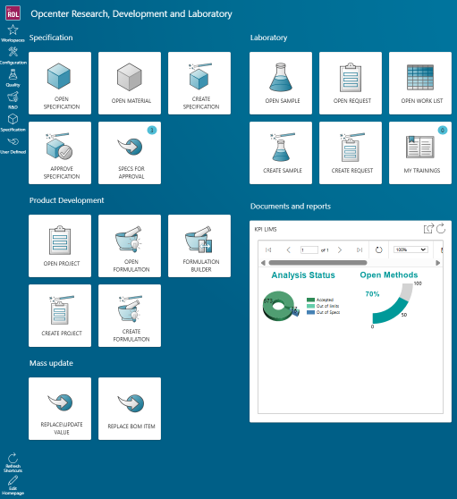Click the RDL application logo
This screenshot has height=499, width=457.
13,14
